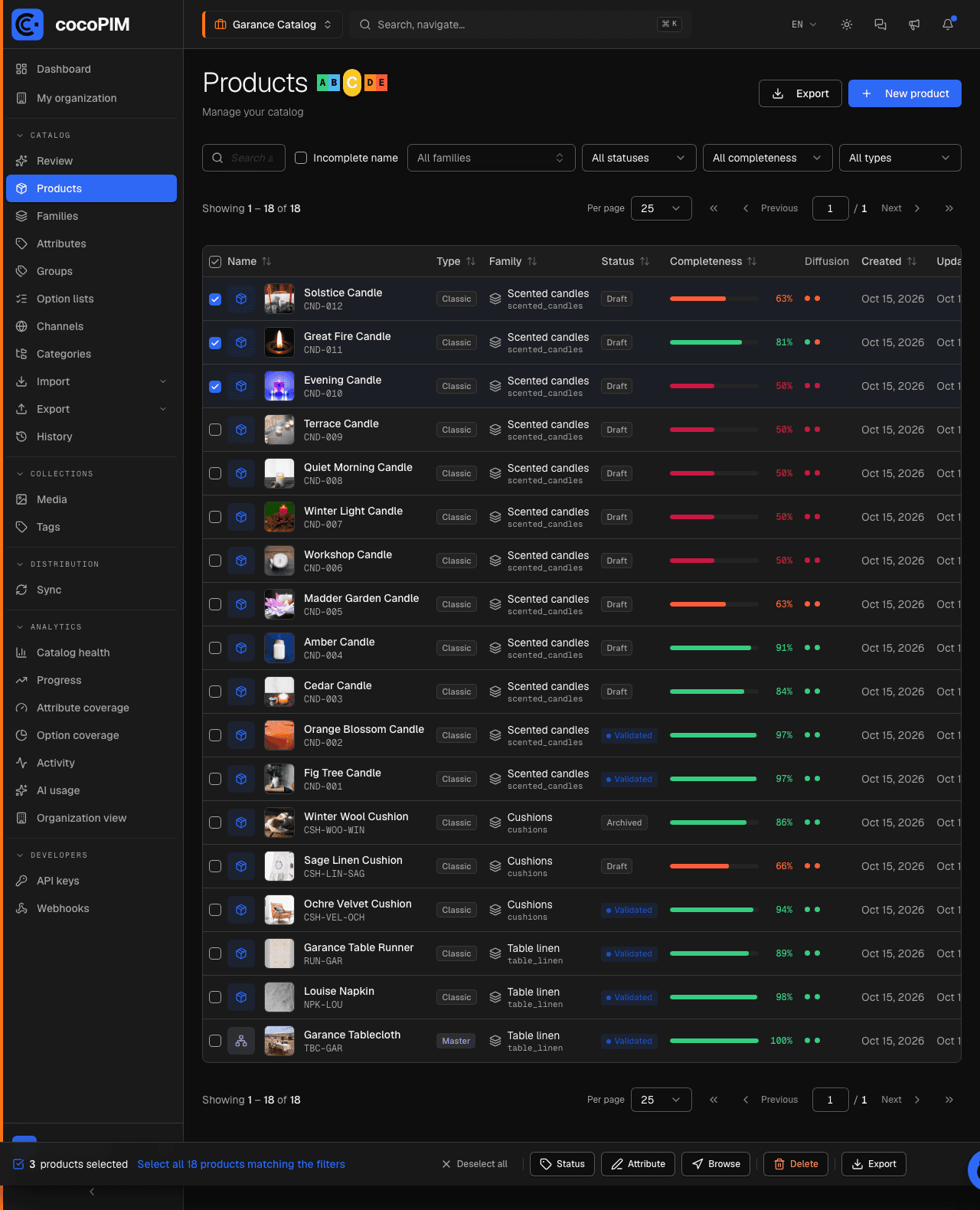The height and width of the screenshot is (1210, 980).
Task: Collapse the sidebar with the bottom chevron
Action: point(92,1192)
